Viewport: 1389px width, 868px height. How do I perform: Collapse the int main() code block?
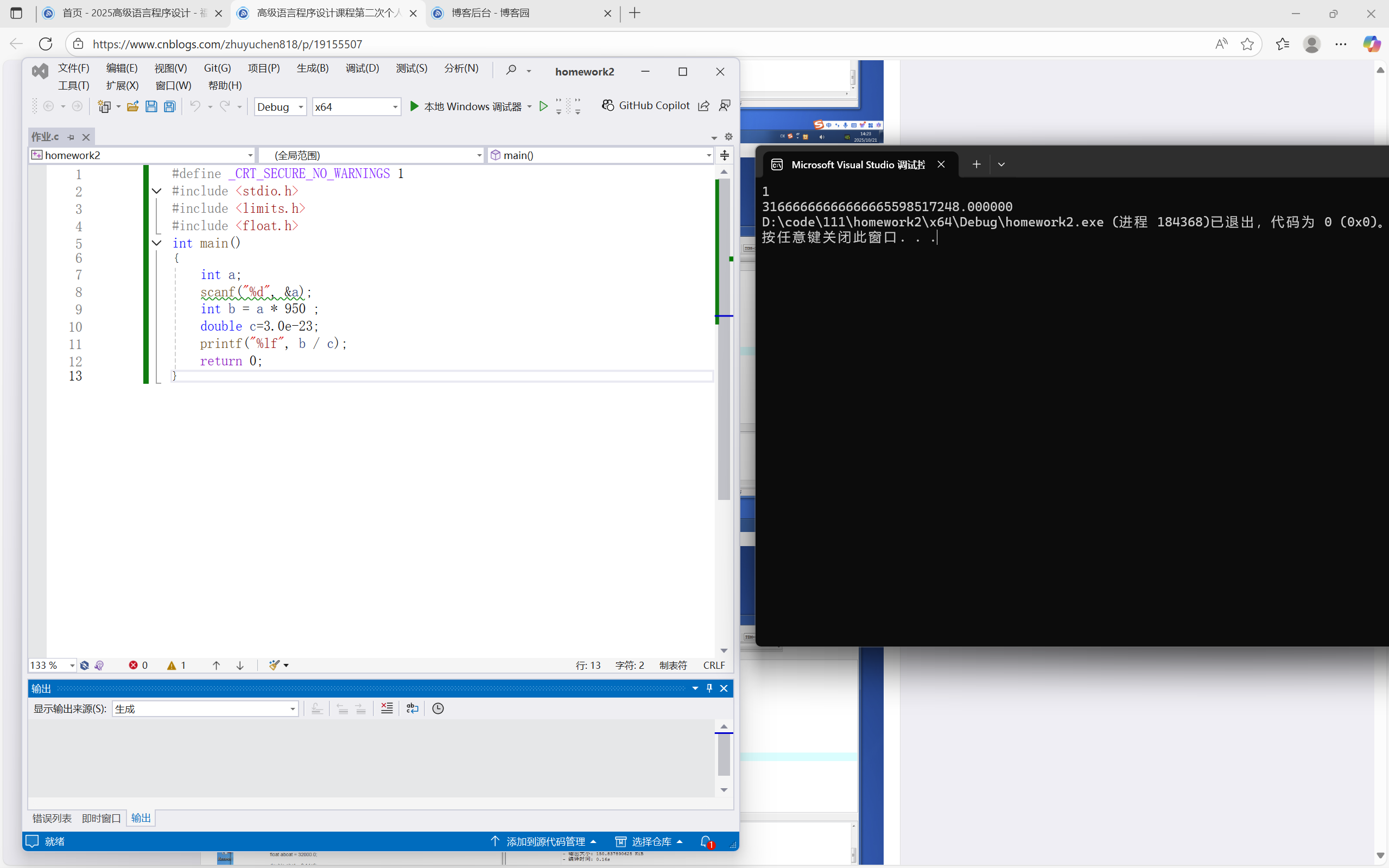(x=156, y=243)
